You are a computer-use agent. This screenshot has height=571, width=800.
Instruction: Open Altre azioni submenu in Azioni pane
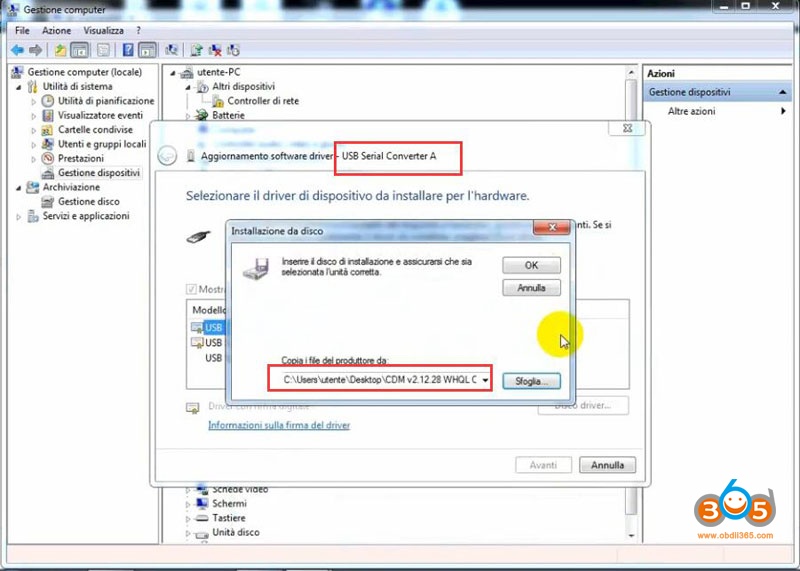[x=691, y=111]
